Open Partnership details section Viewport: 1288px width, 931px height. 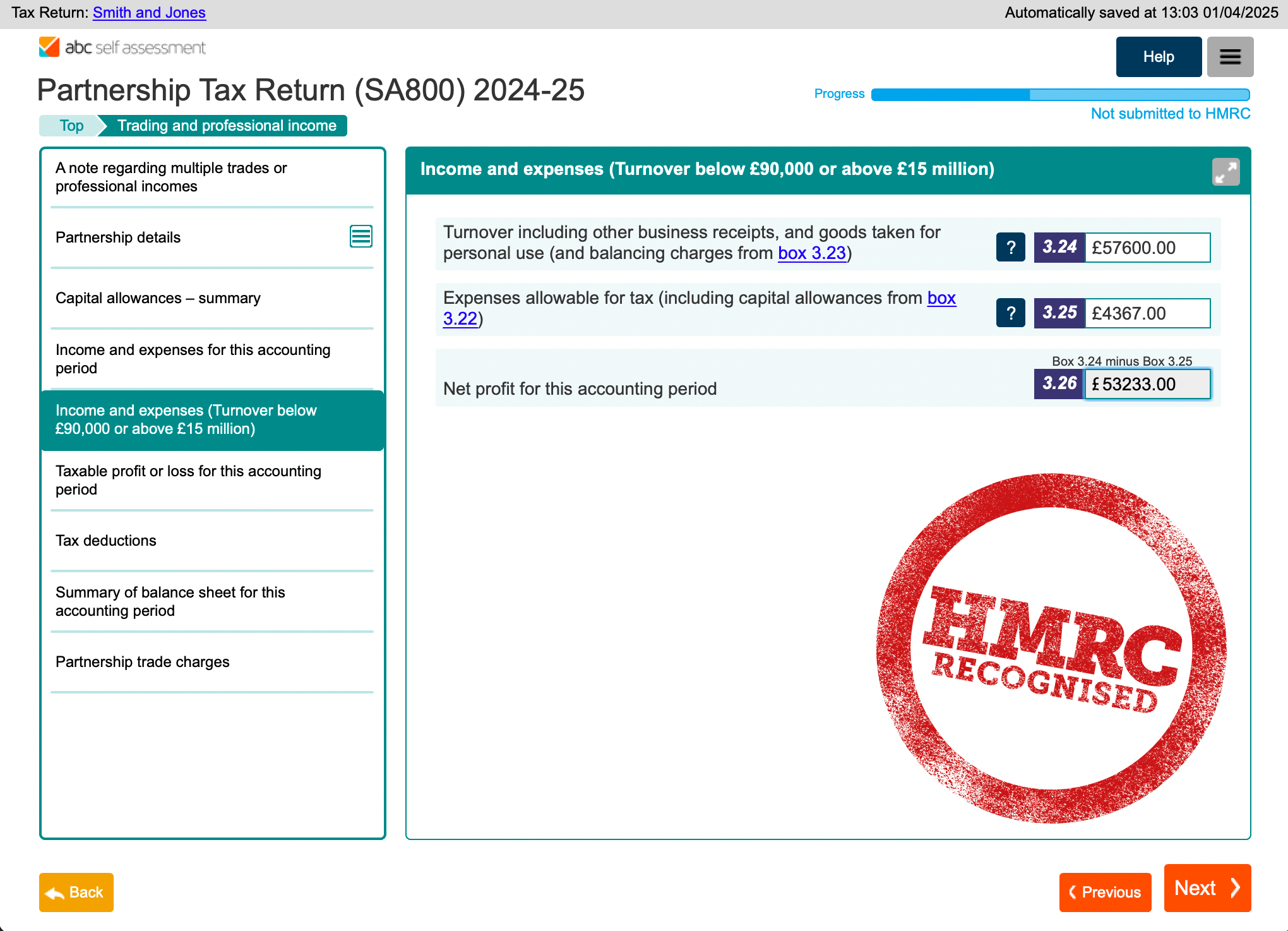point(212,237)
